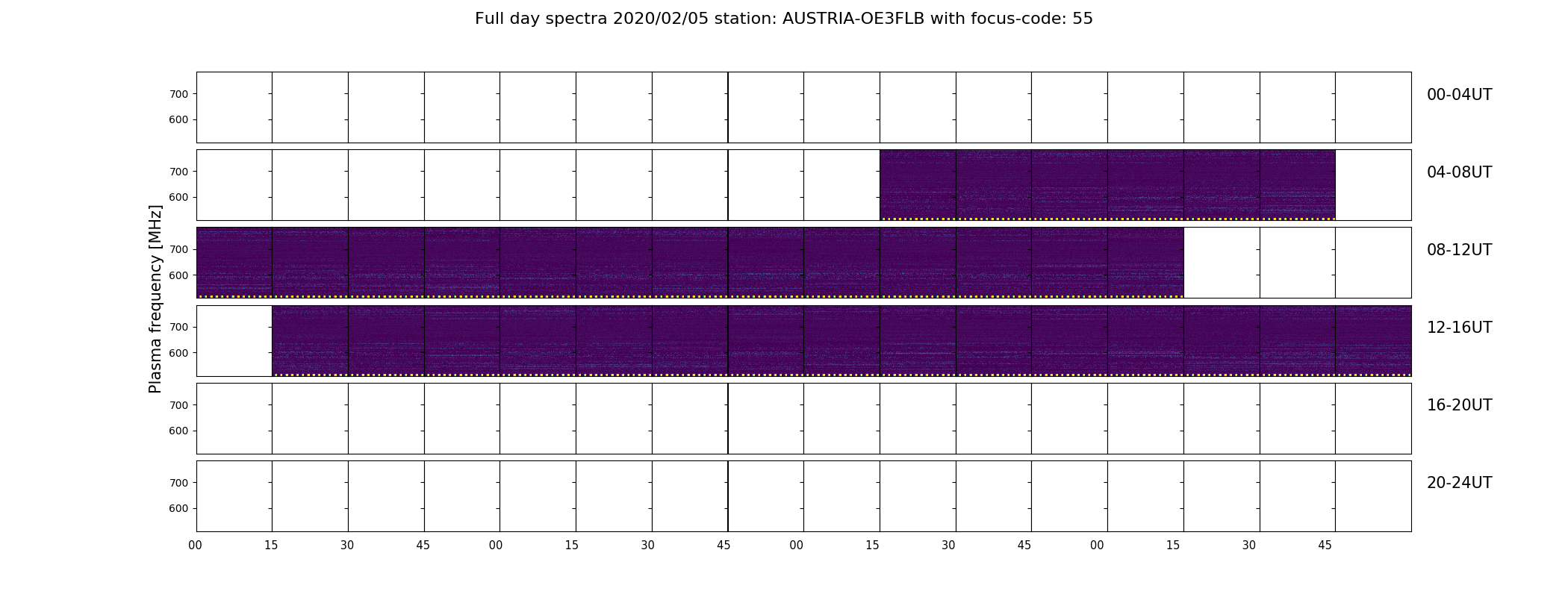The height and width of the screenshot is (597, 1568).
Task: Click the '600' tick label of the 12-16UT row
Action: 178,353
